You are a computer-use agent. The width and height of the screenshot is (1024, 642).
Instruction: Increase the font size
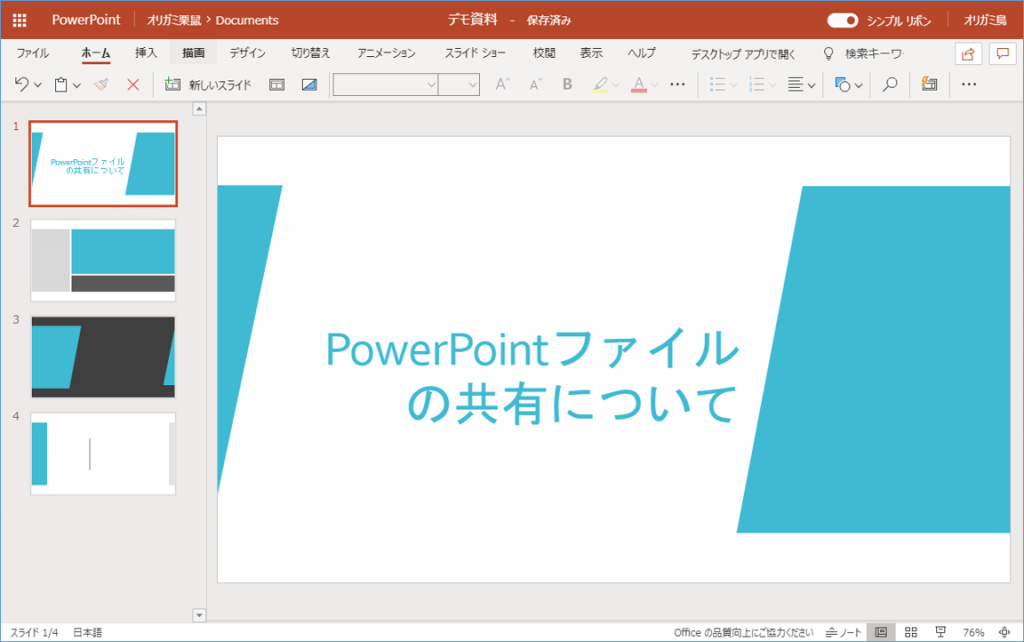coord(502,84)
